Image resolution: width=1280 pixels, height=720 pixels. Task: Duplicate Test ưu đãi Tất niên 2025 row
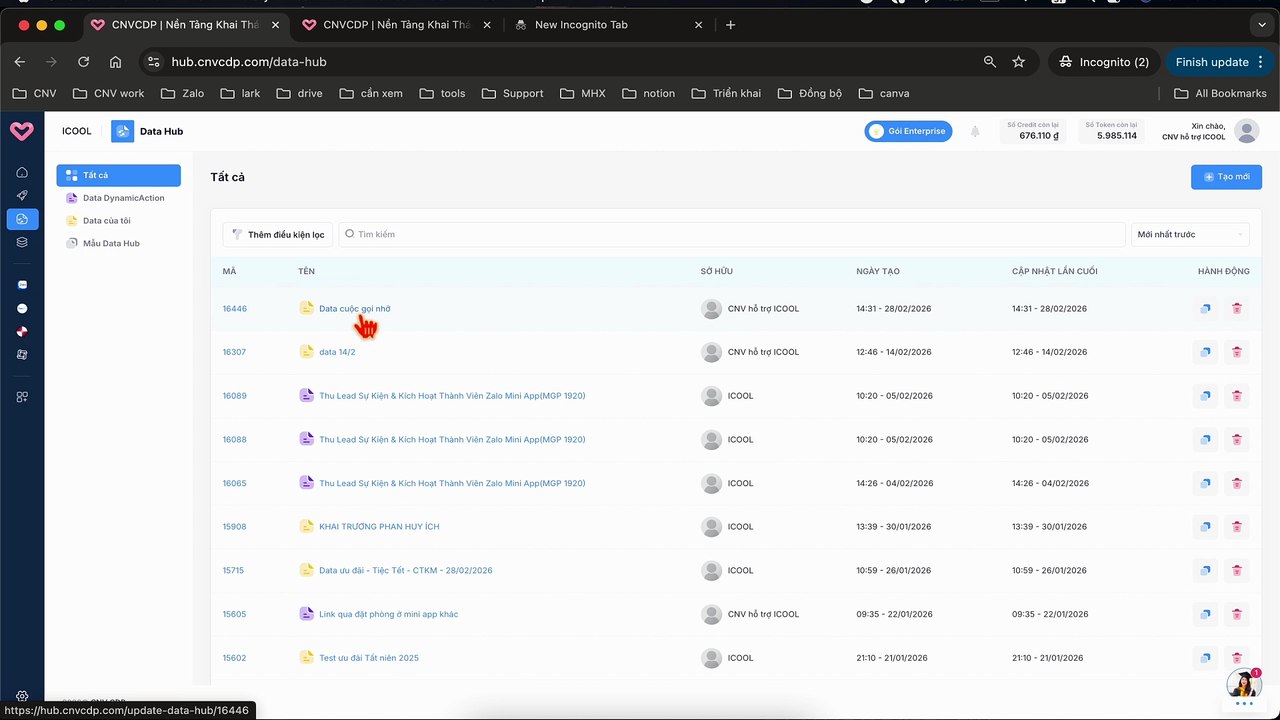tap(1205, 658)
